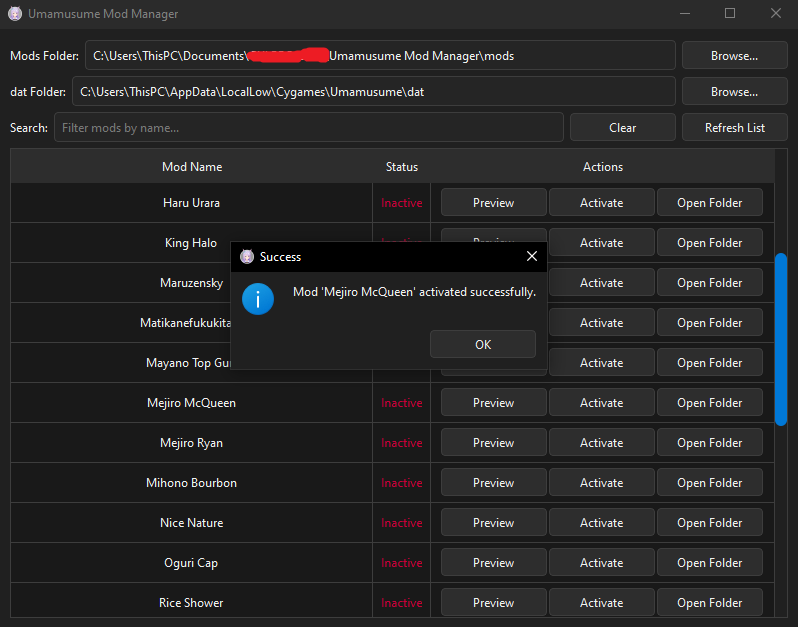
Task: Activate the Mejiro McQueen mod
Action: [602, 403]
